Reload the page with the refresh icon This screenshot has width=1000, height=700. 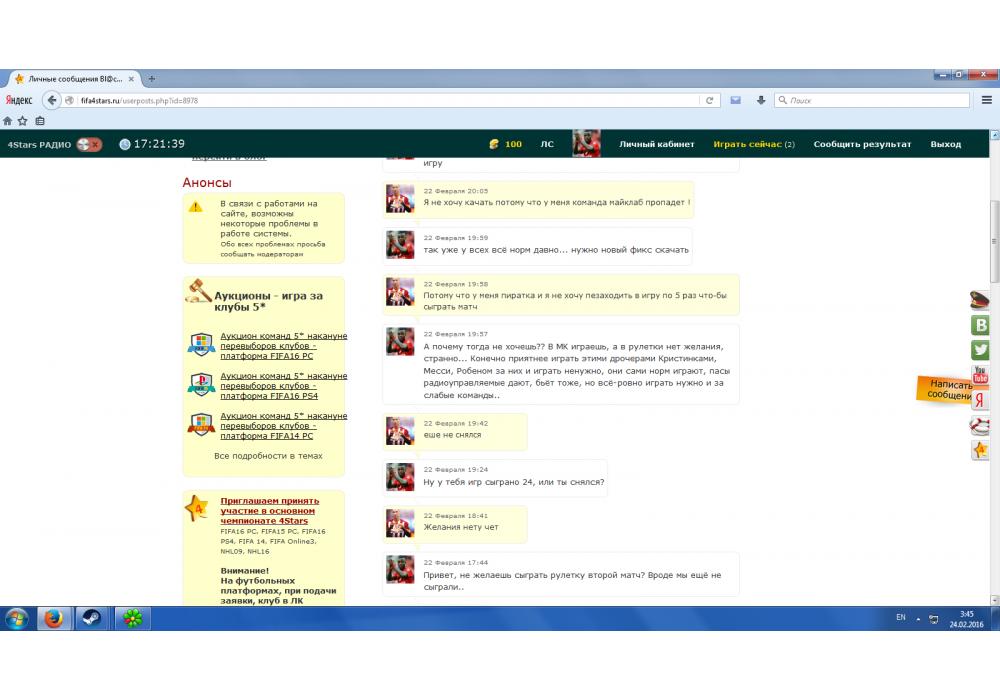pyautogui.click(x=709, y=101)
